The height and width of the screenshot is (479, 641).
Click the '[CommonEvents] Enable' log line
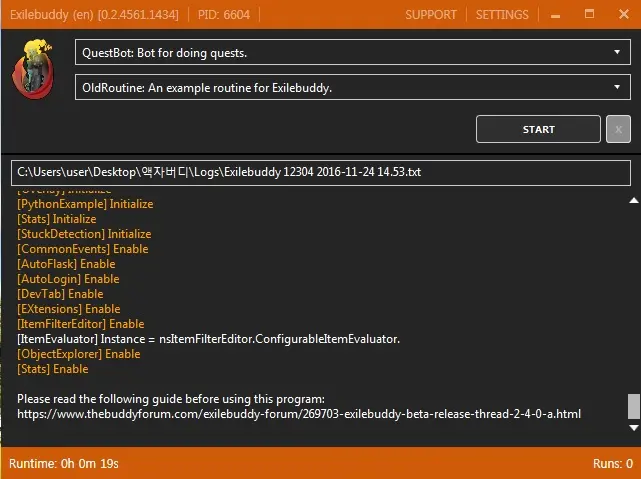tap(83, 249)
